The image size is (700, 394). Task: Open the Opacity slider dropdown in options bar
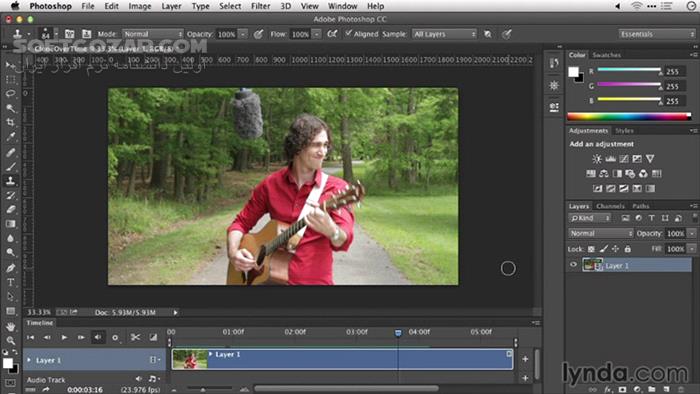(243, 34)
